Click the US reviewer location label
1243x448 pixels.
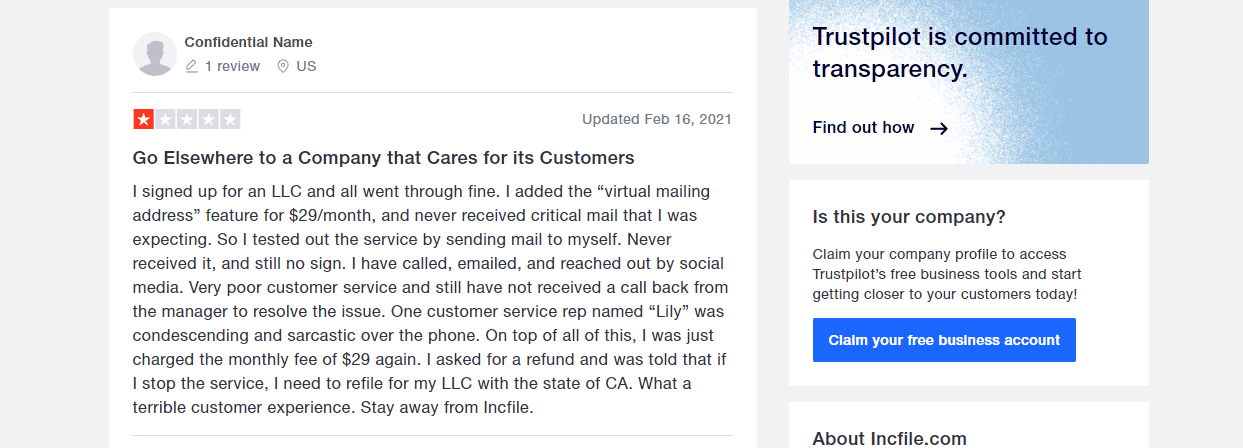306,66
